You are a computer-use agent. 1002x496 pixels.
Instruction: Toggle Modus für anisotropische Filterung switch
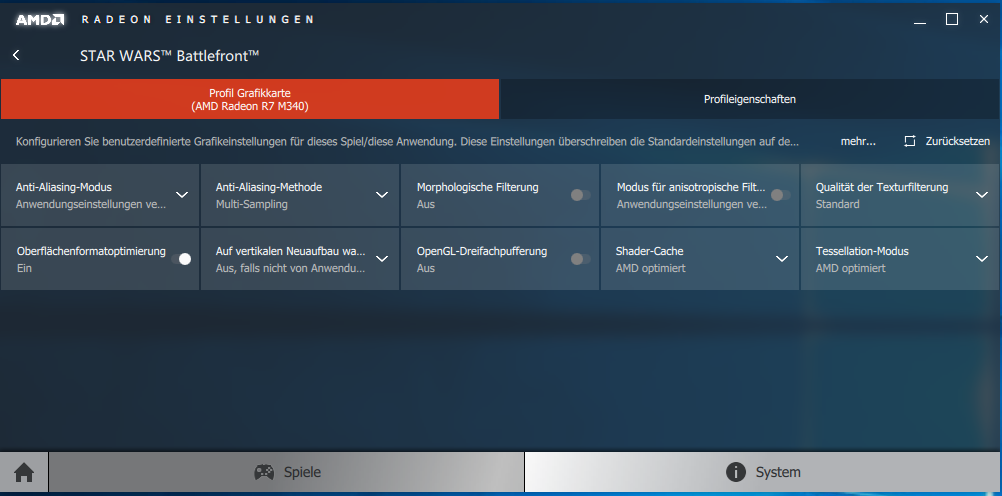tap(780, 195)
